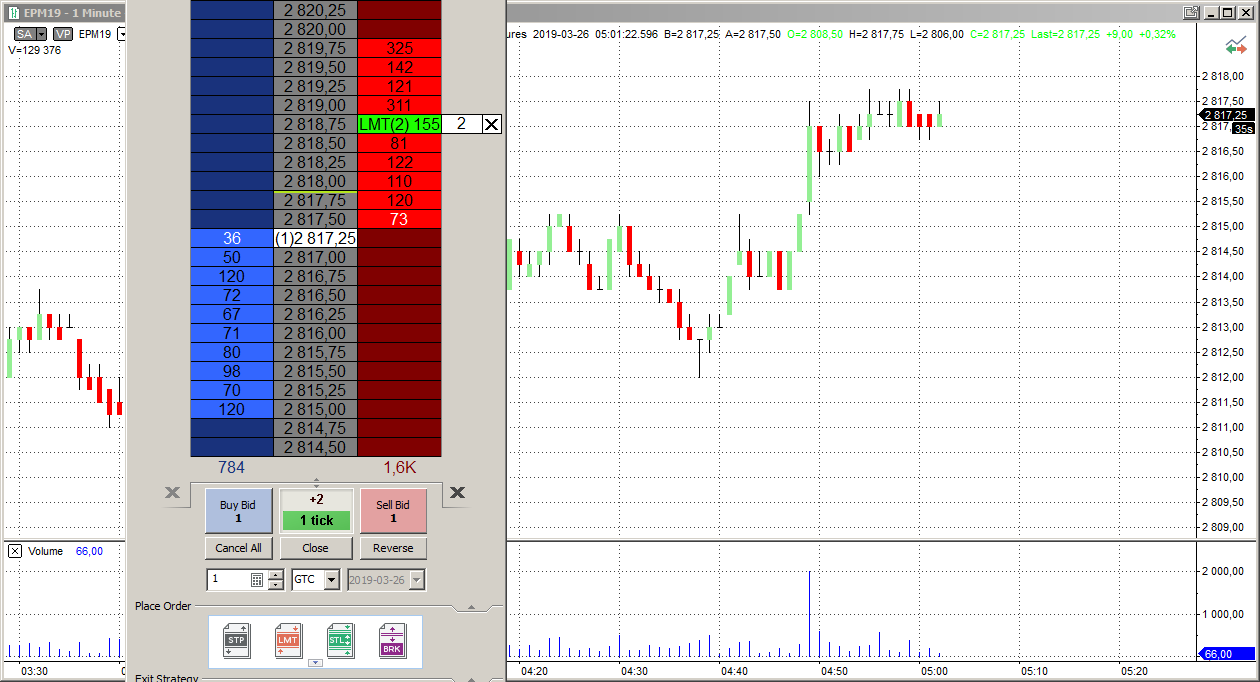Select the STL stop-limit order icon
1260x682 pixels.
tap(340, 640)
